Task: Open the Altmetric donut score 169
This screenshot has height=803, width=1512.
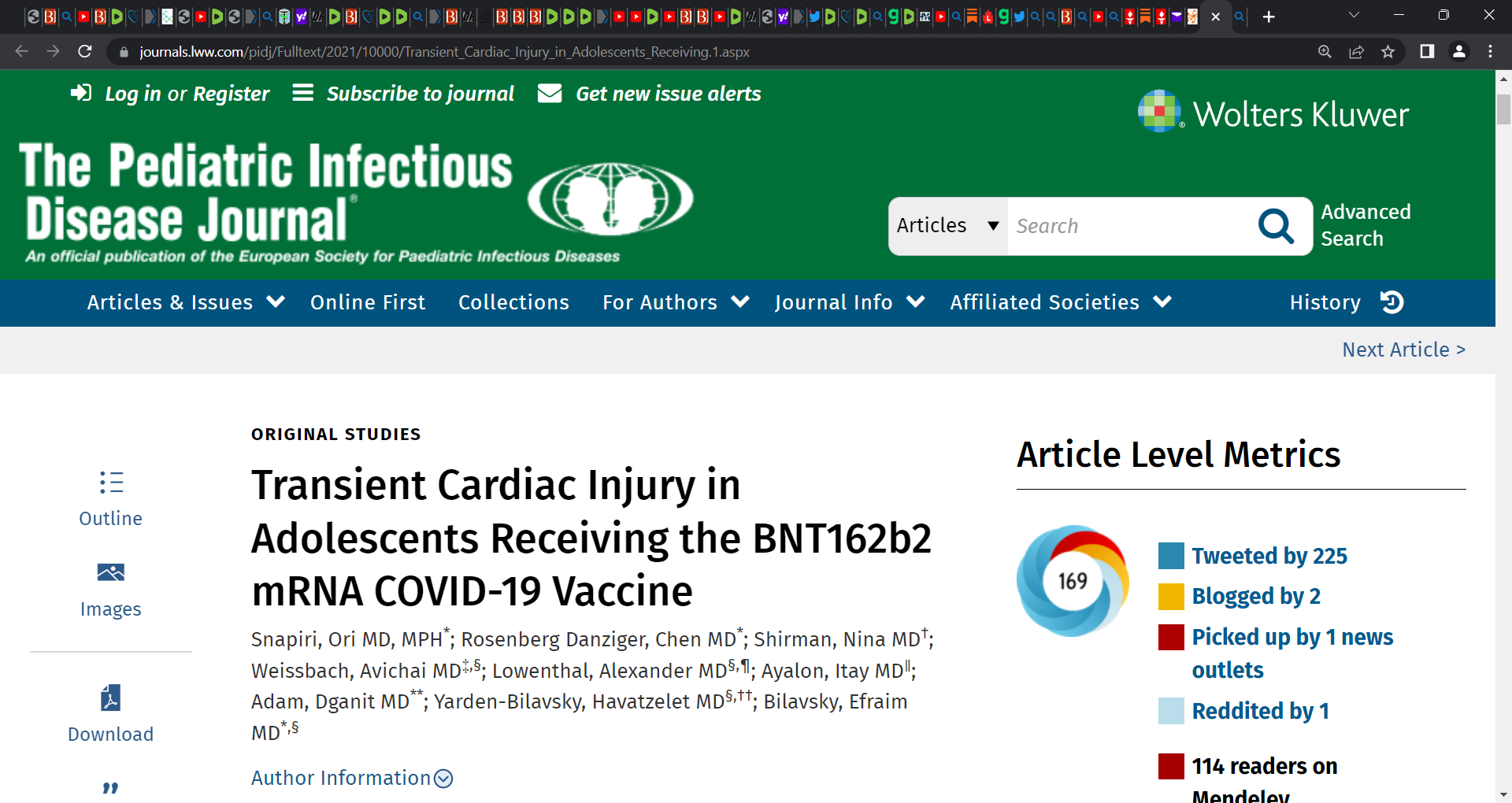Action: (1073, 581)
